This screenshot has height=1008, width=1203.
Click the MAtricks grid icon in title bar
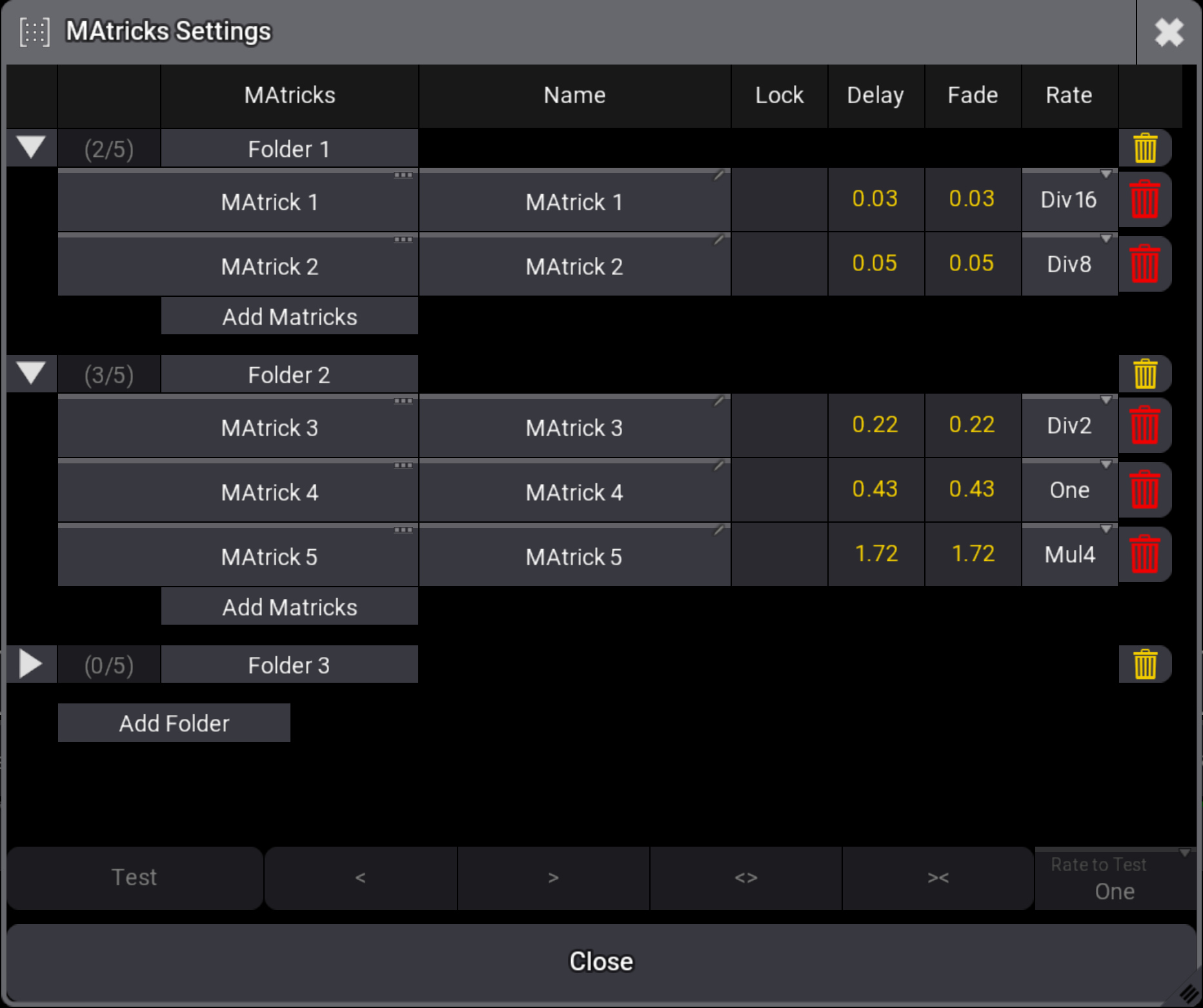coord(34,32)
